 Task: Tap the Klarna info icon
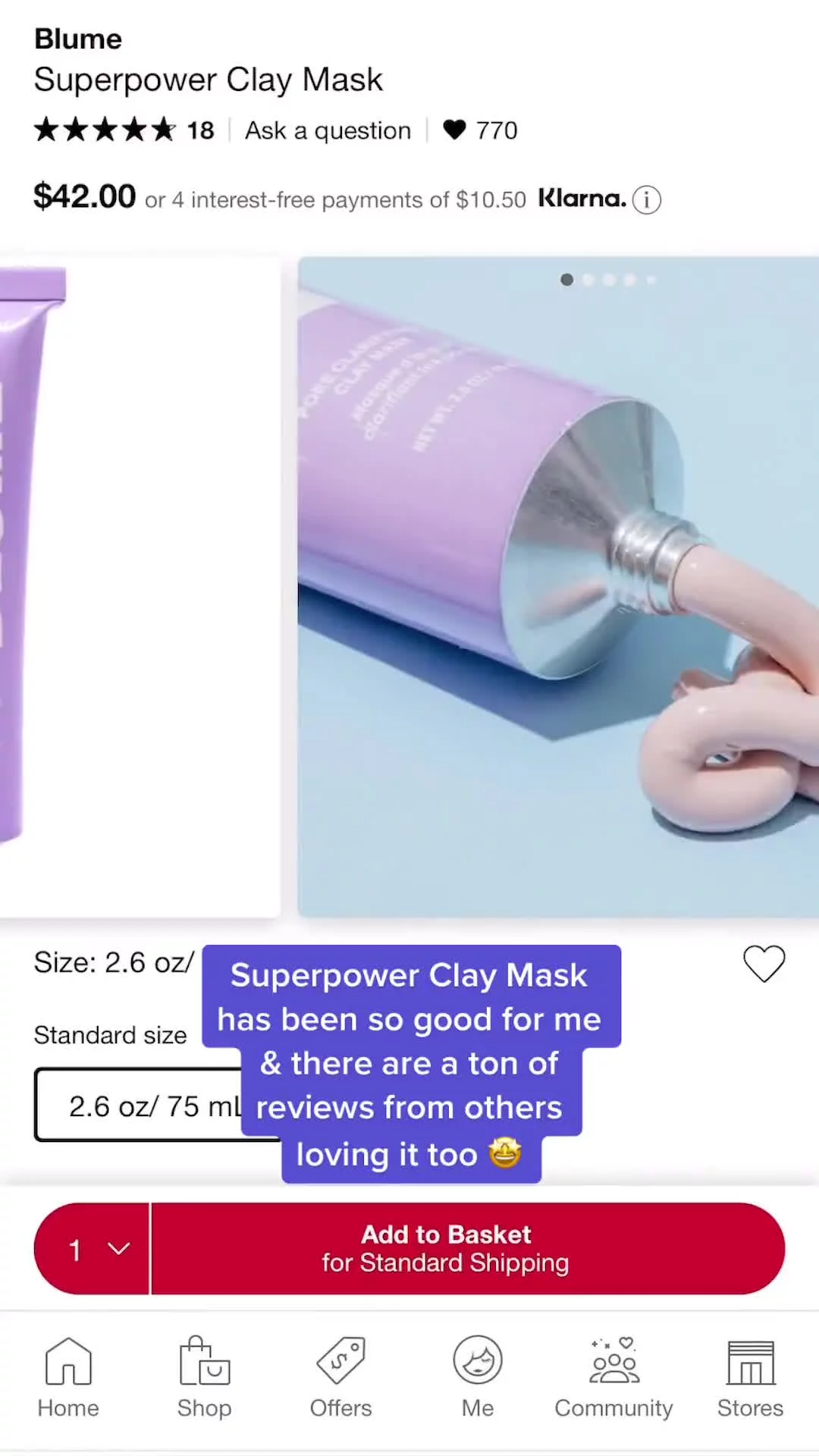tap(647, 200)
